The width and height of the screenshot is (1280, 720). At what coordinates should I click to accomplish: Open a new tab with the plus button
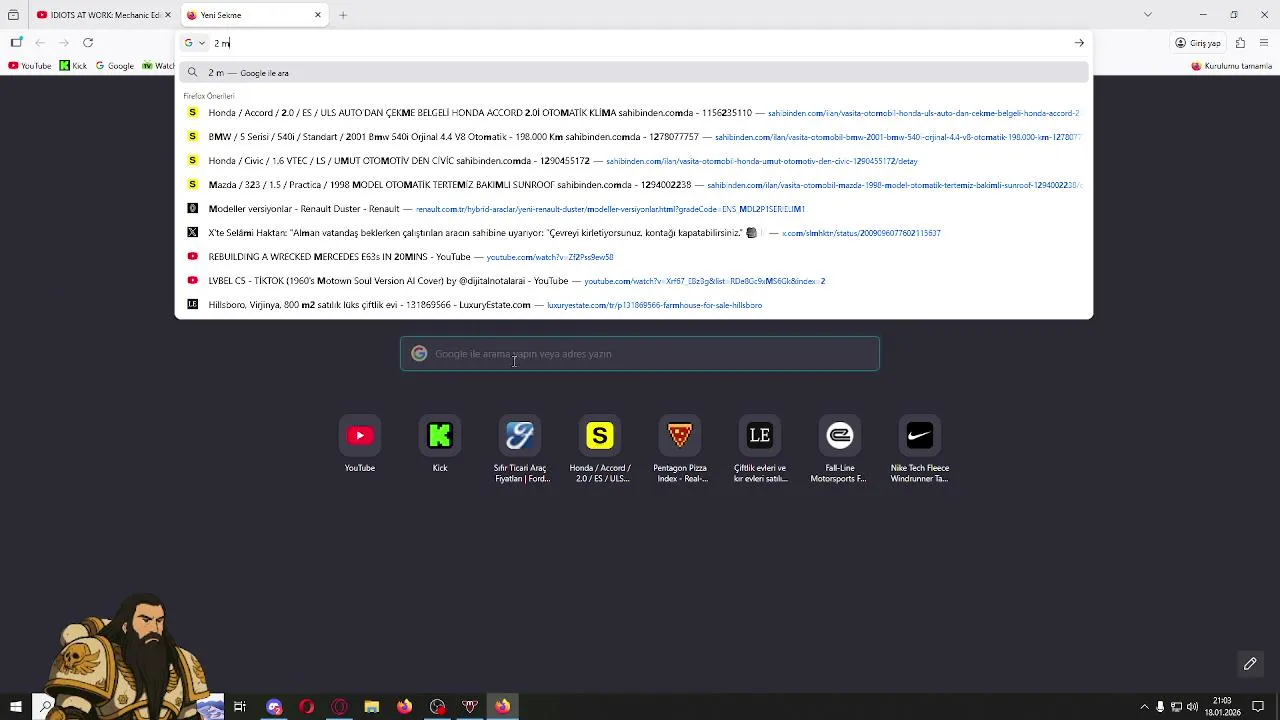pos(343,15)
